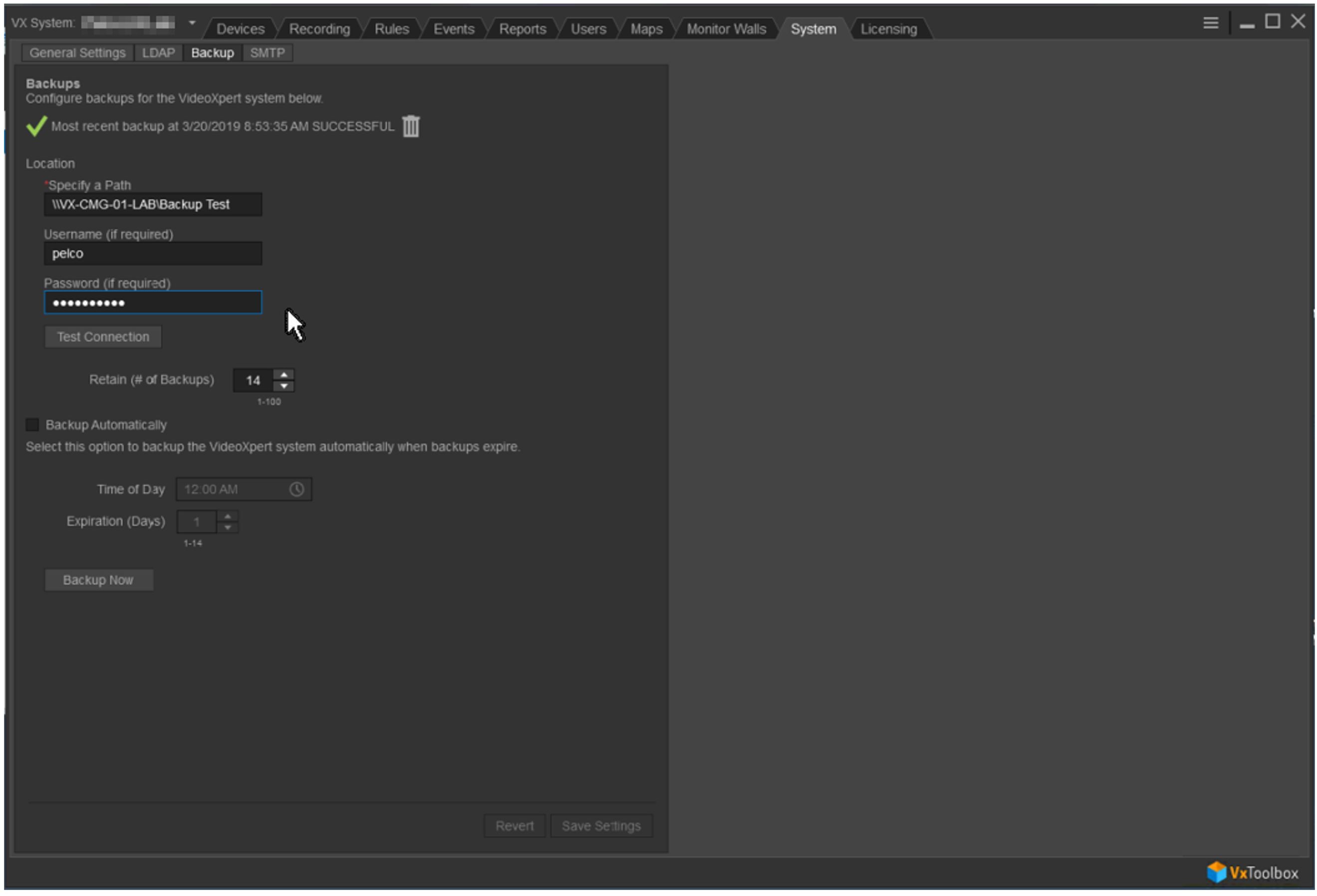Enable the Backup Automatically checkbox
This screenshot has width=1317, height=896.
(x=32, y=425)
